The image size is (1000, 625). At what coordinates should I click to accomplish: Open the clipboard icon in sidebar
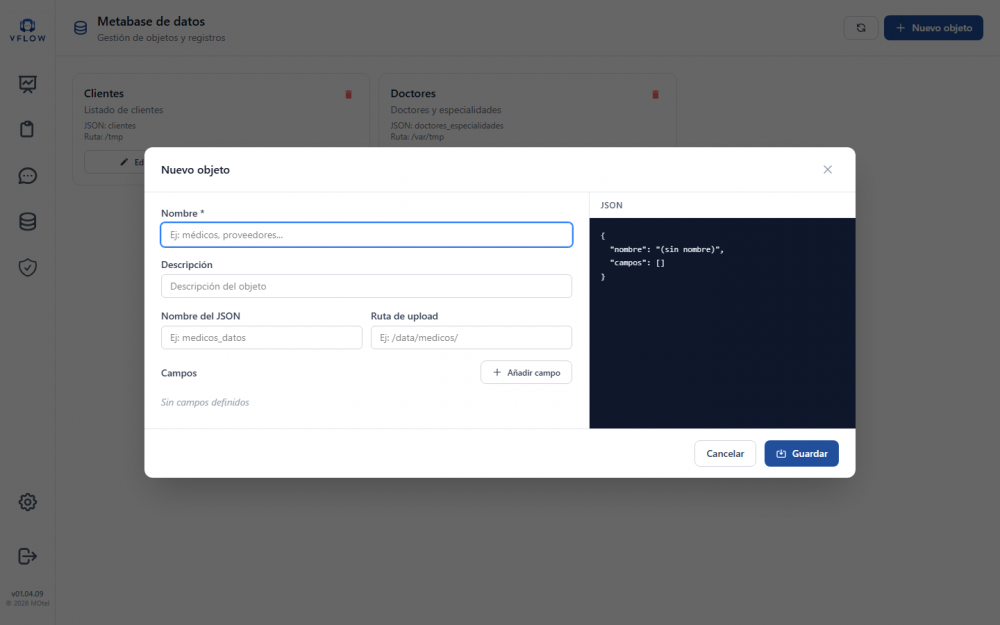(x=27, y=129)
